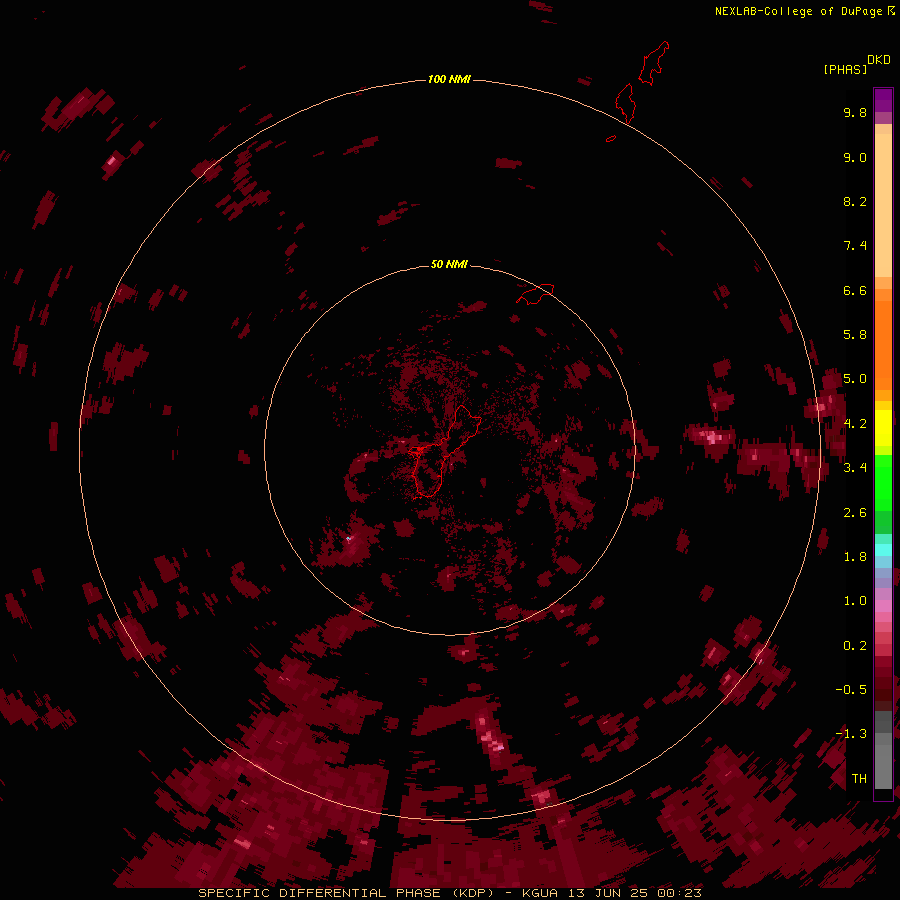Click the 1.8 value on the scale
Image resolution: width=900 pixels, height=900 pixels.
pyautogui.click(x=855, y=557)
